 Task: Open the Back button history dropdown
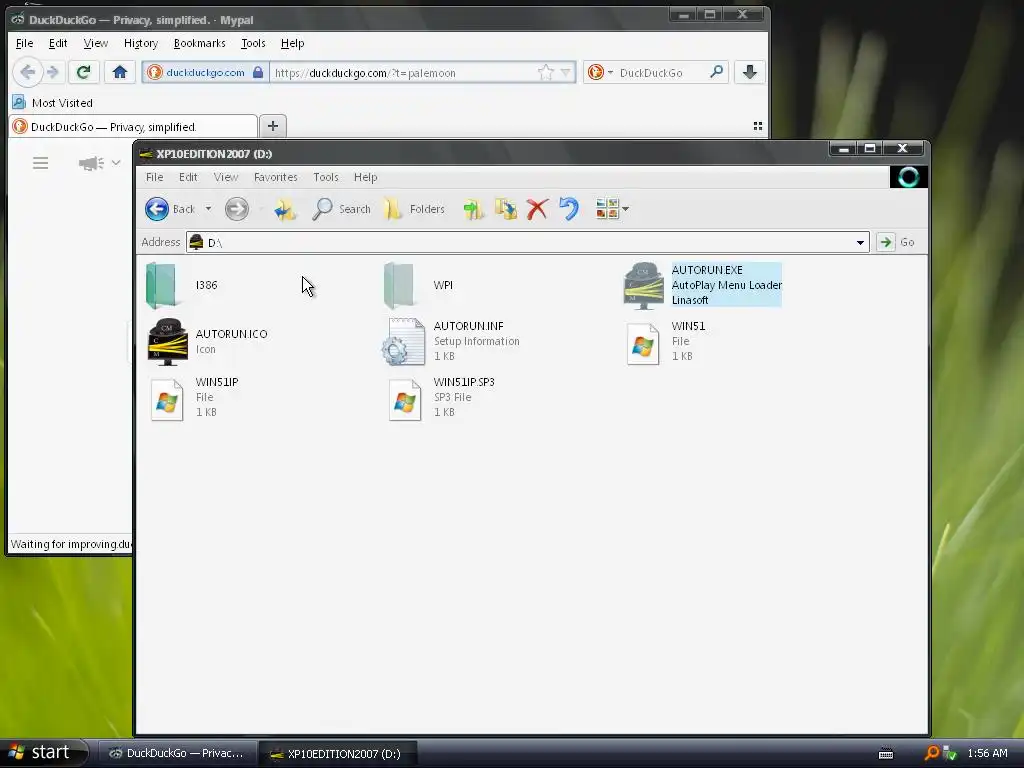click(x=208, y=209)
